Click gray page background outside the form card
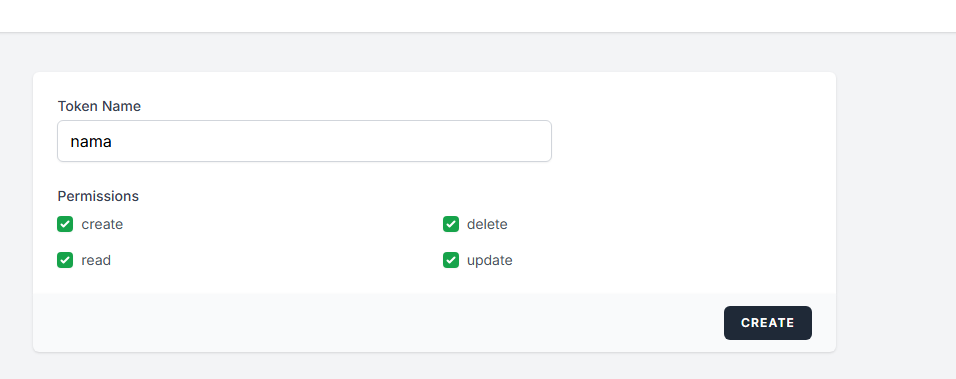This screenshot has height=379, width=956. tap(896, 207)
